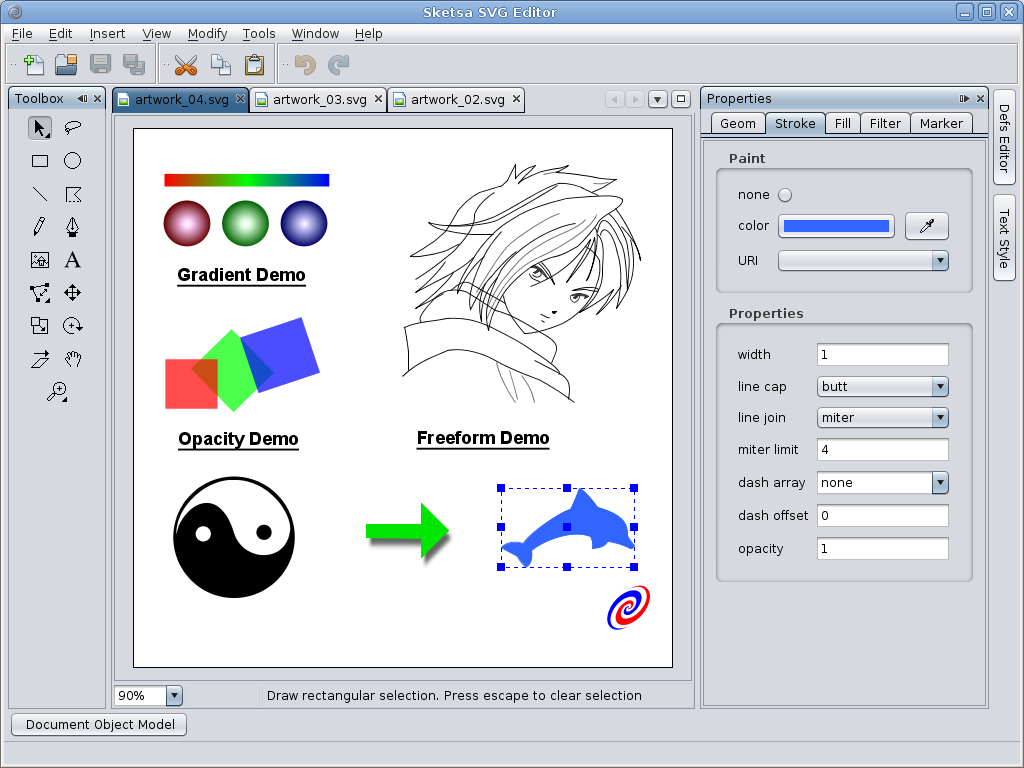The height and width of the screenshot is (768, 1024).
Task: Open the Modify menu
Action: click(x=207, y=33)
